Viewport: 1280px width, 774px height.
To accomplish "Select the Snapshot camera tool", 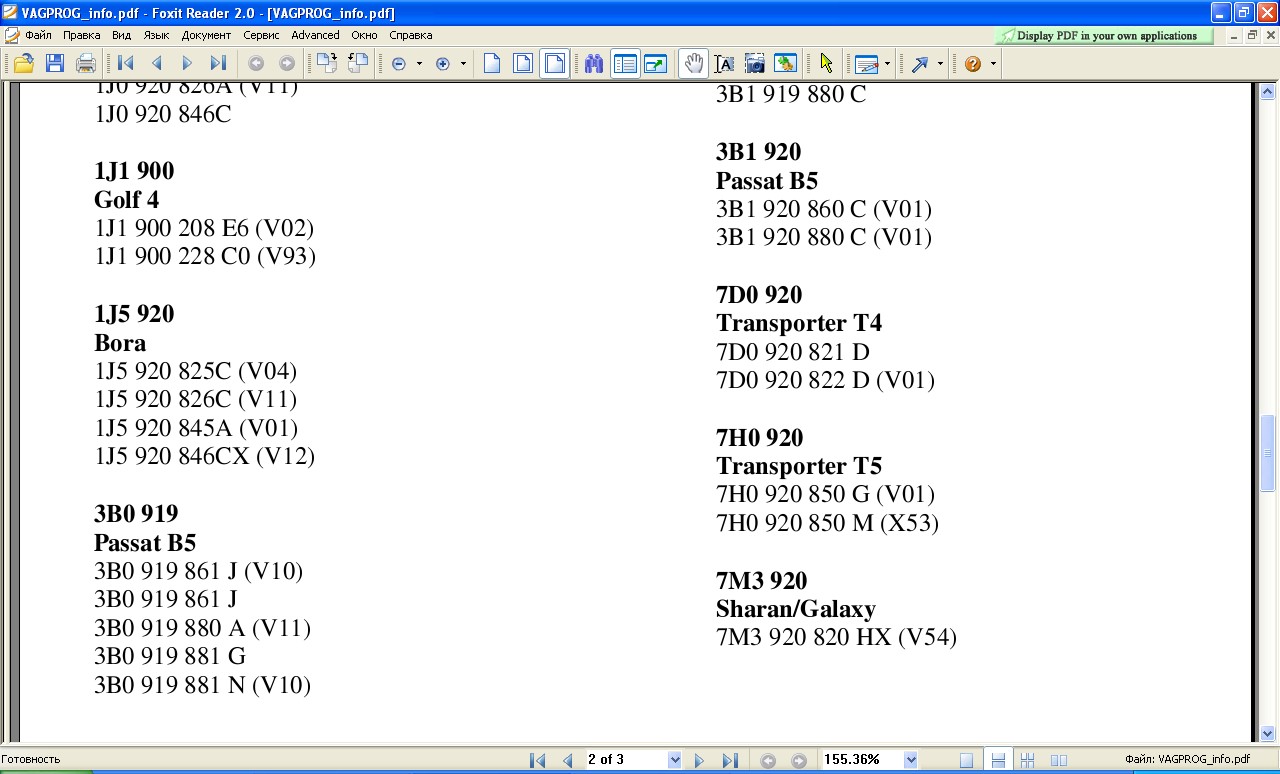I will [x=755, y=63].
